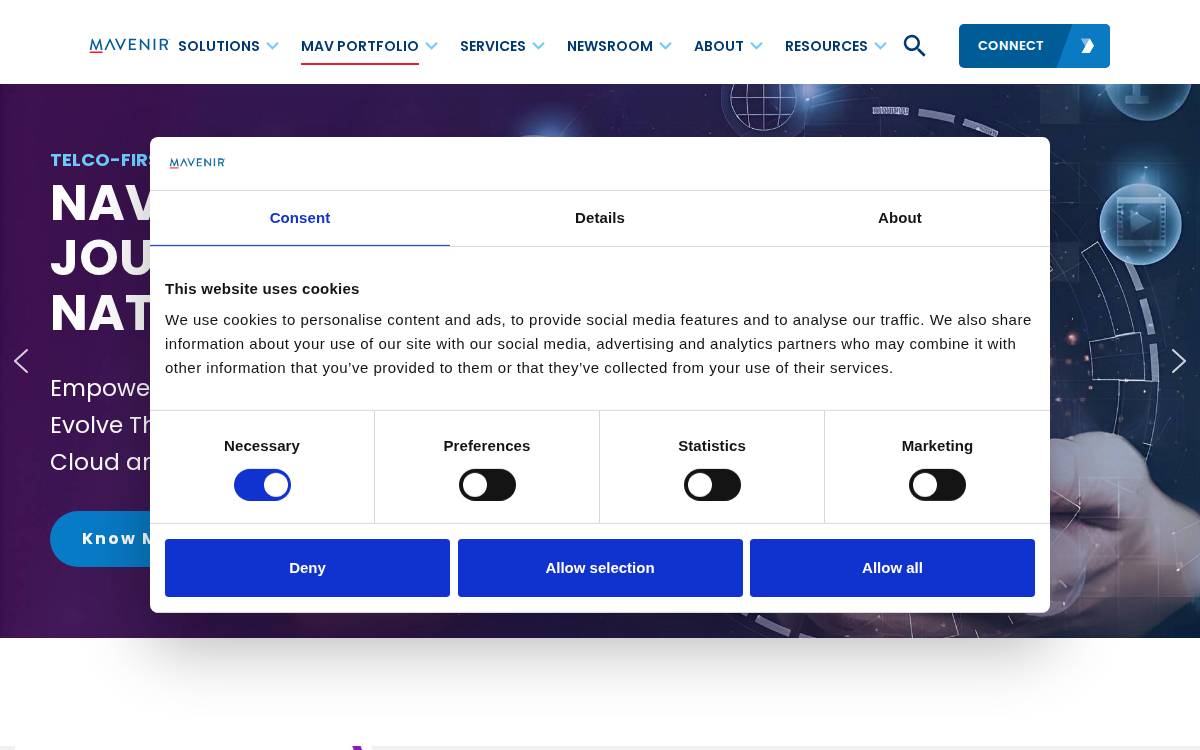Expand the About menu chevron

756,46
